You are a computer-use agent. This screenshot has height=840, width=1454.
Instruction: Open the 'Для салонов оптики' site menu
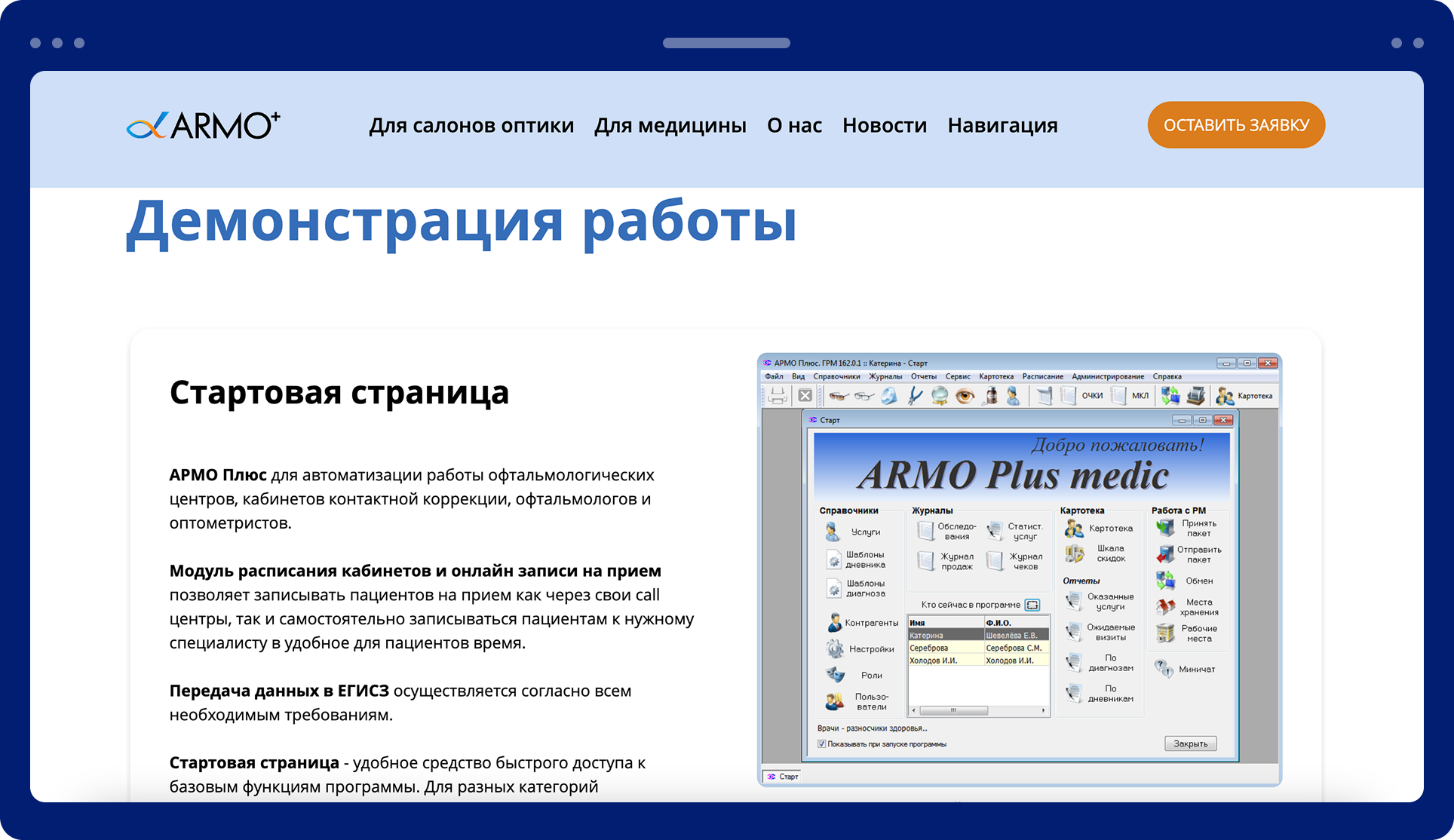click(471, 125)
